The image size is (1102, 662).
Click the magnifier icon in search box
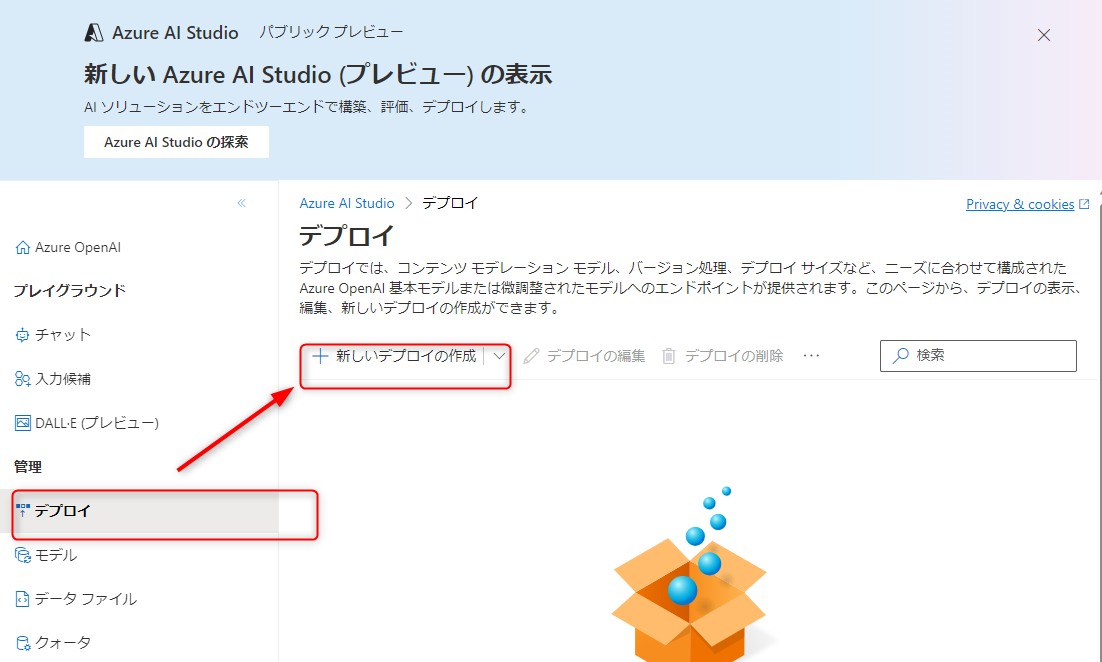tap(900, 356)
